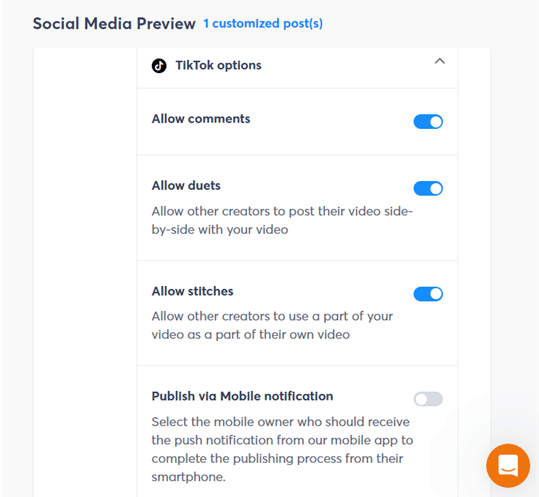Collapse the TikTok options section
Screen dimensions: 539x497
(440, 62)
